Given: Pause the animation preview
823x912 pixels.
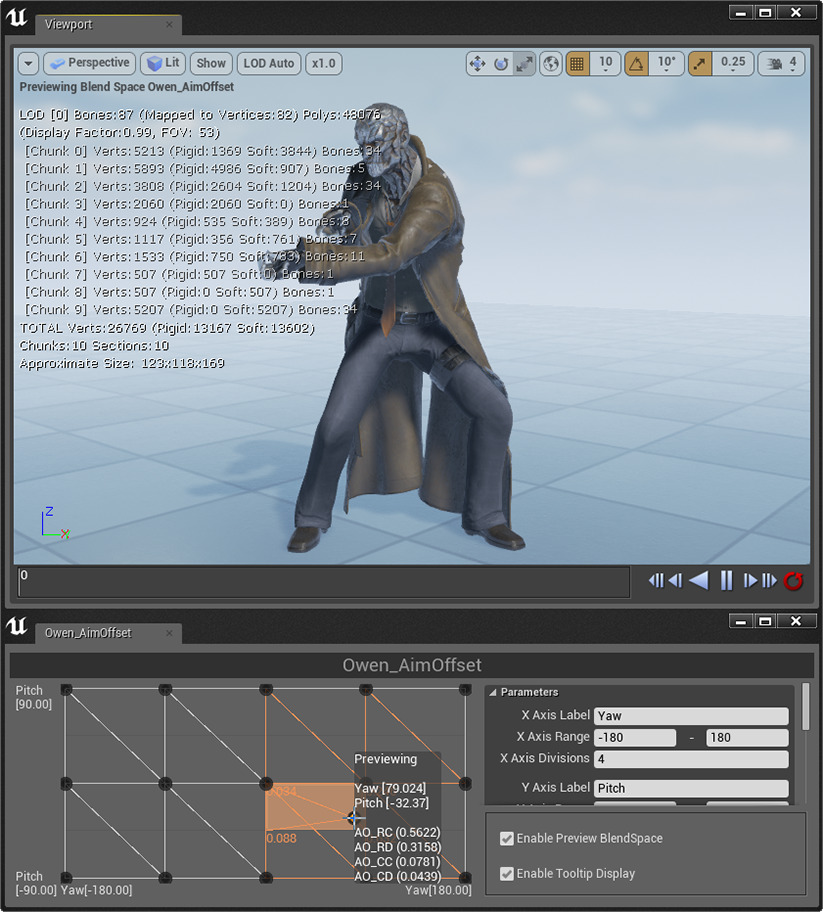Looking at the screenshot, I should tap(727, 581).
